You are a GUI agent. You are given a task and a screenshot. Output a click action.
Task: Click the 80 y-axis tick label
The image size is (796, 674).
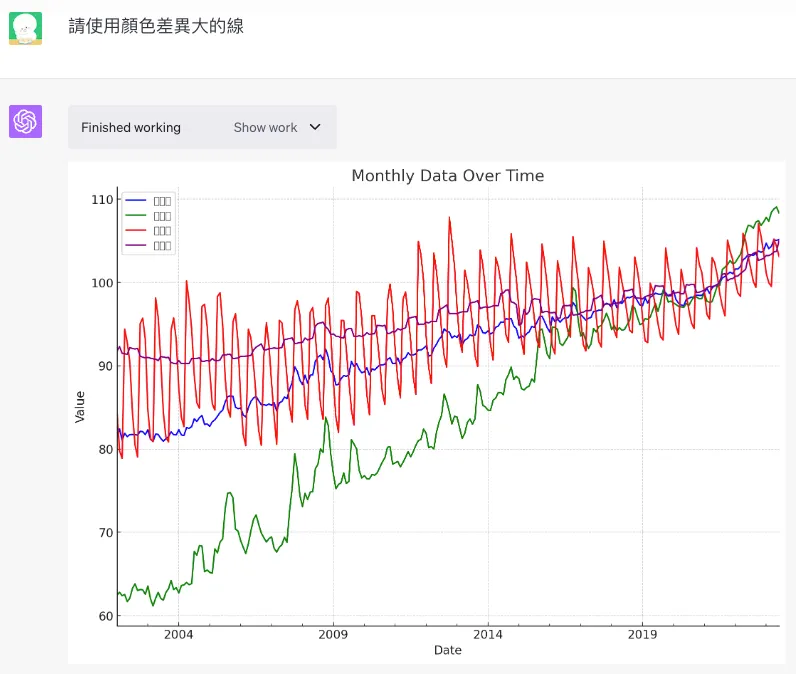pos(106,450)
